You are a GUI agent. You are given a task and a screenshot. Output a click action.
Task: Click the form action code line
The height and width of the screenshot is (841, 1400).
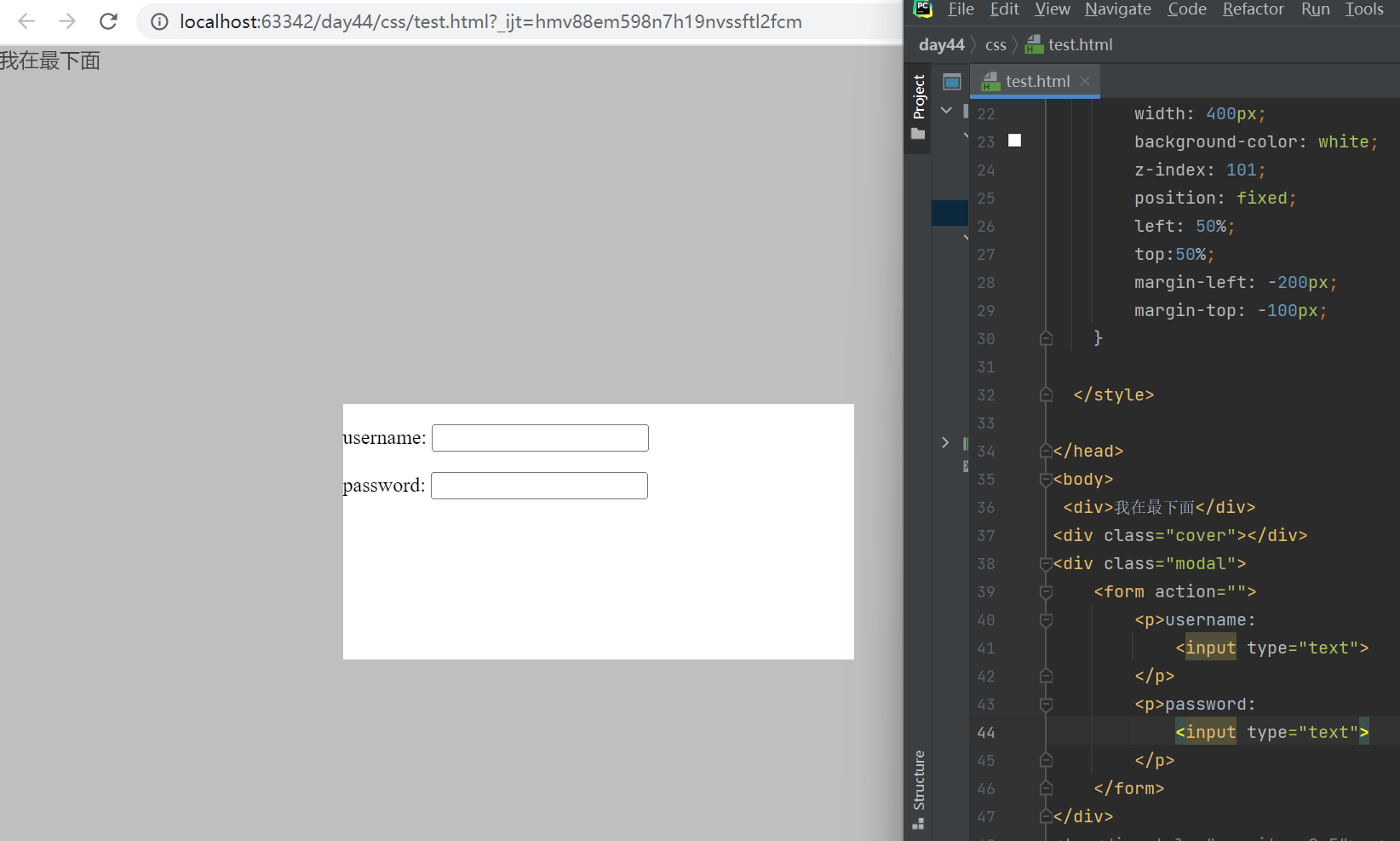point(1175,591)
